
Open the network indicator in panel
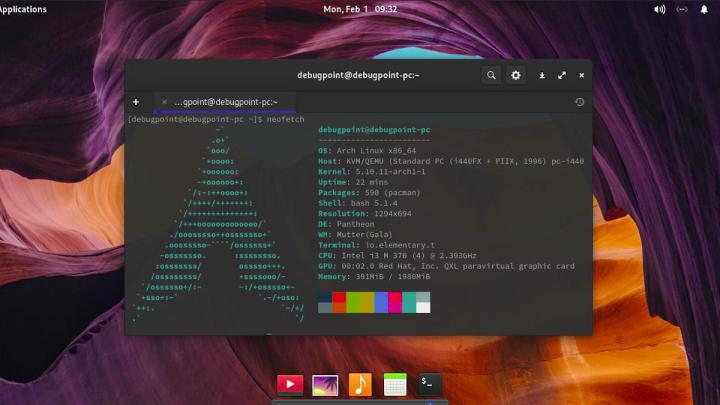click(x=682, y=9)
